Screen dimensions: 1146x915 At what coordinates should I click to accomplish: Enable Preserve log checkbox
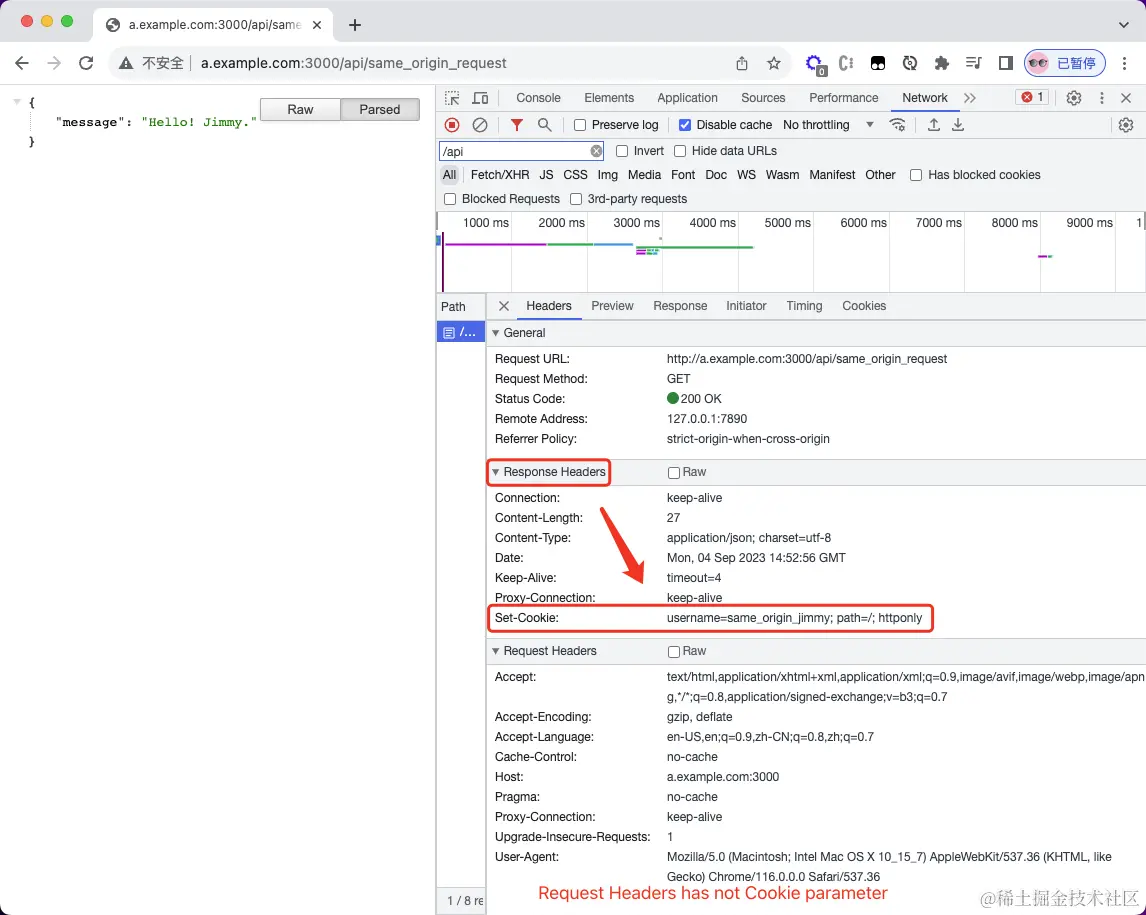580,125
